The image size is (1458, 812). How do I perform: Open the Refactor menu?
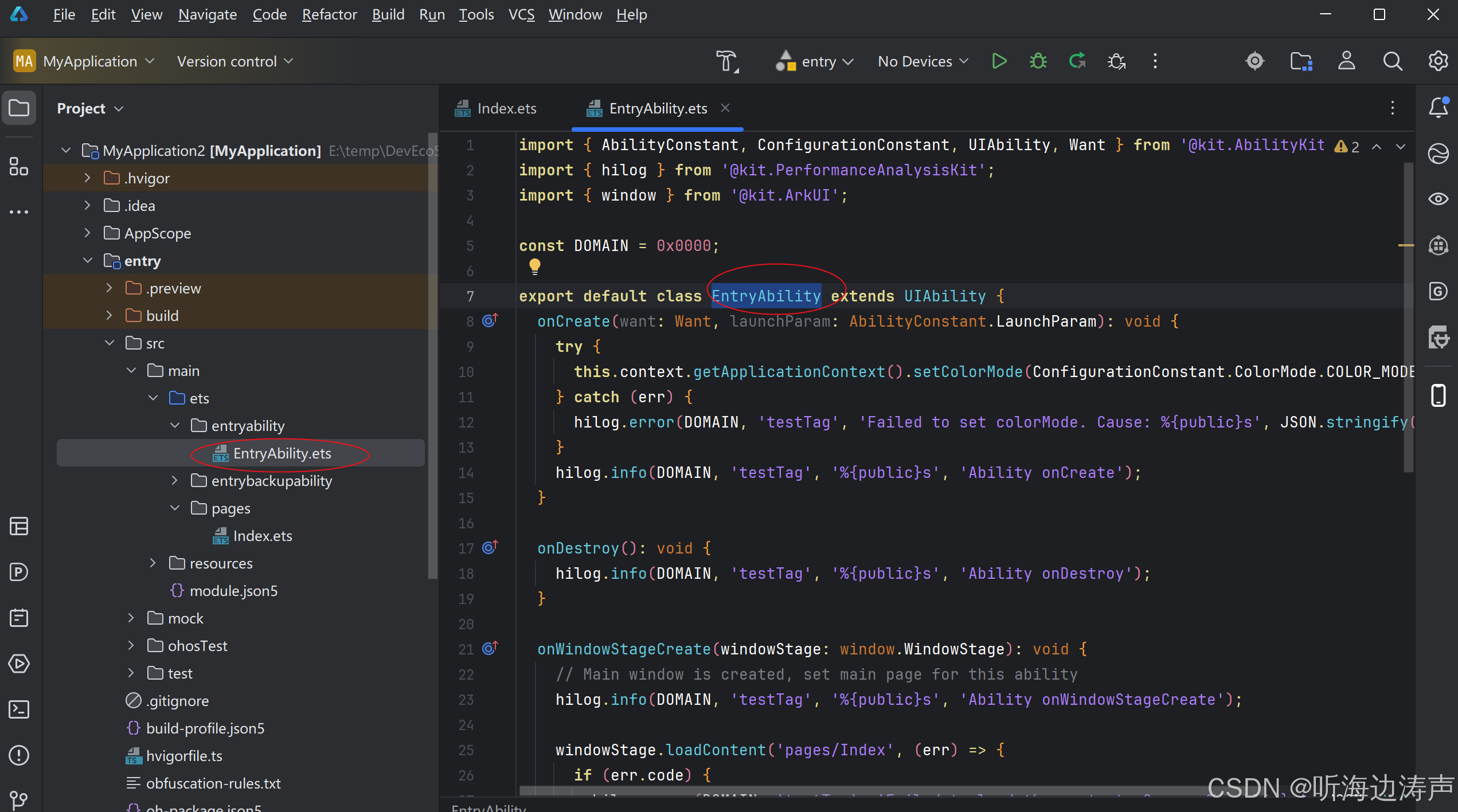tap(329, 14)
